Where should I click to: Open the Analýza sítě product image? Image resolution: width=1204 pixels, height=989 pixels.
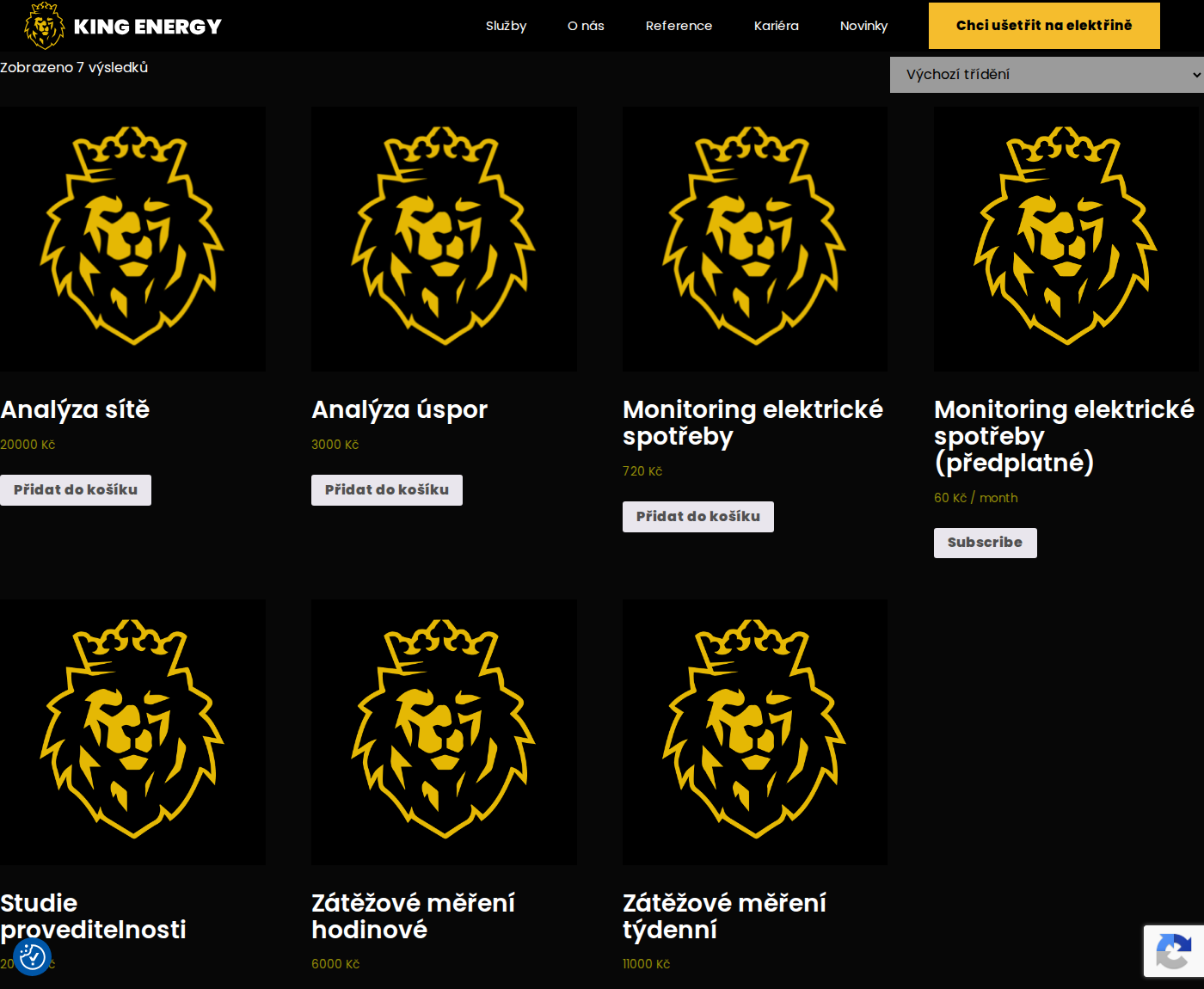[x=132, y=239]
